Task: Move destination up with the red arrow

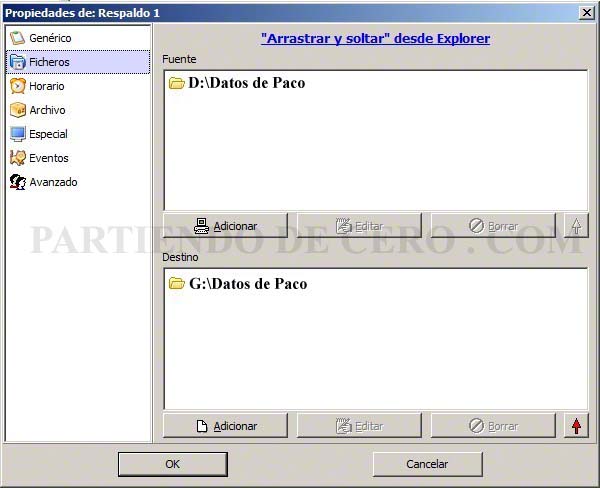Action: point(576,426)
